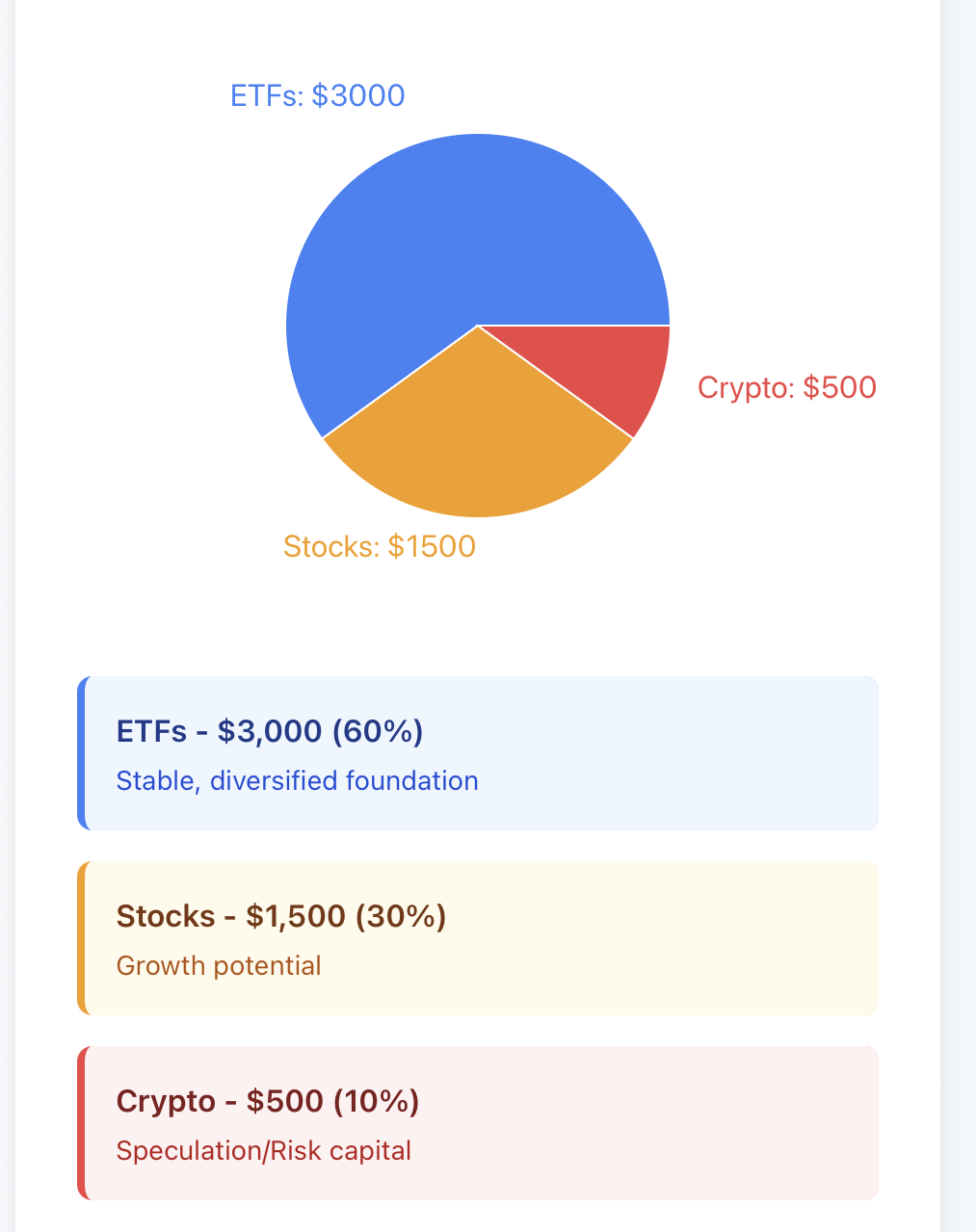Click the orange Stocks pie slice
The height and width of the screenshot is (1232, 976).
(477, 443)
